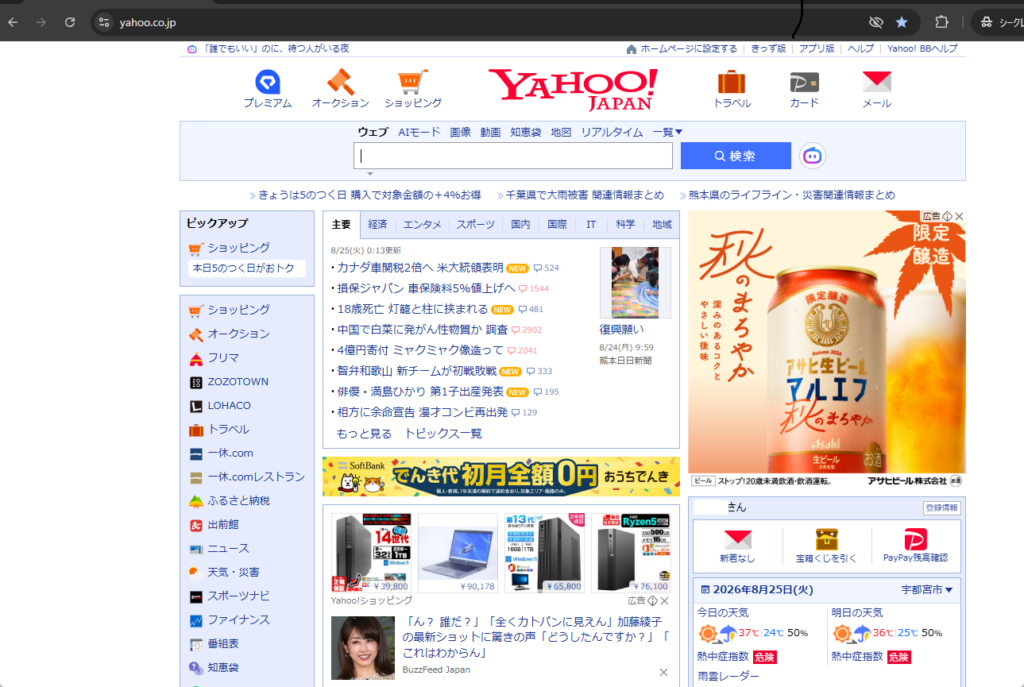The height and width of the screenshot is (687, 1024).
Task: Dismiss the BuzzFeed Japan article card
Action: (664, 672)
